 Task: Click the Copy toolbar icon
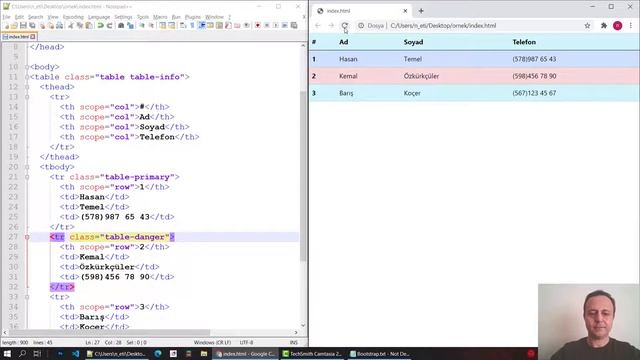[80, 26]
